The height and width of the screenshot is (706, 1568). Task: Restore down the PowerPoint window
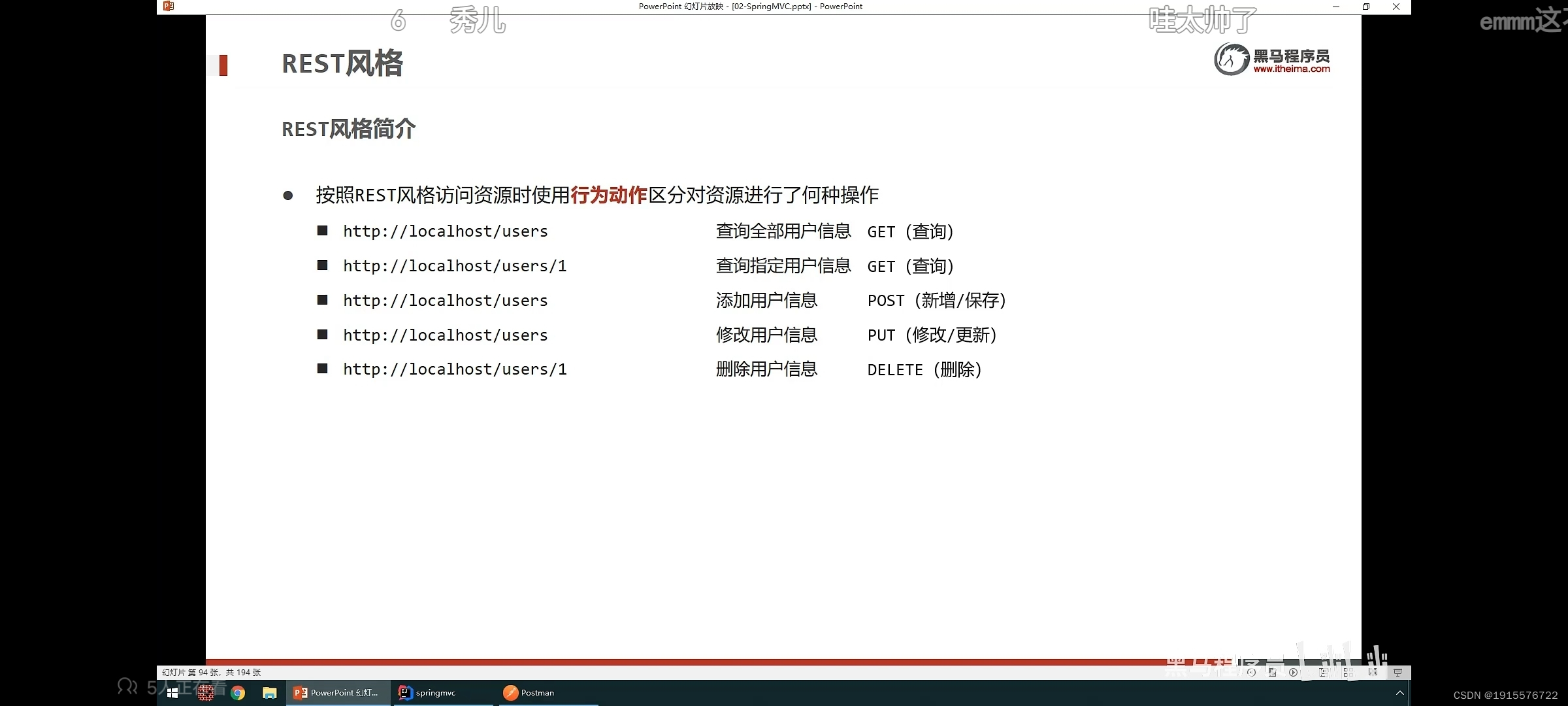[x=1366, y=7]
